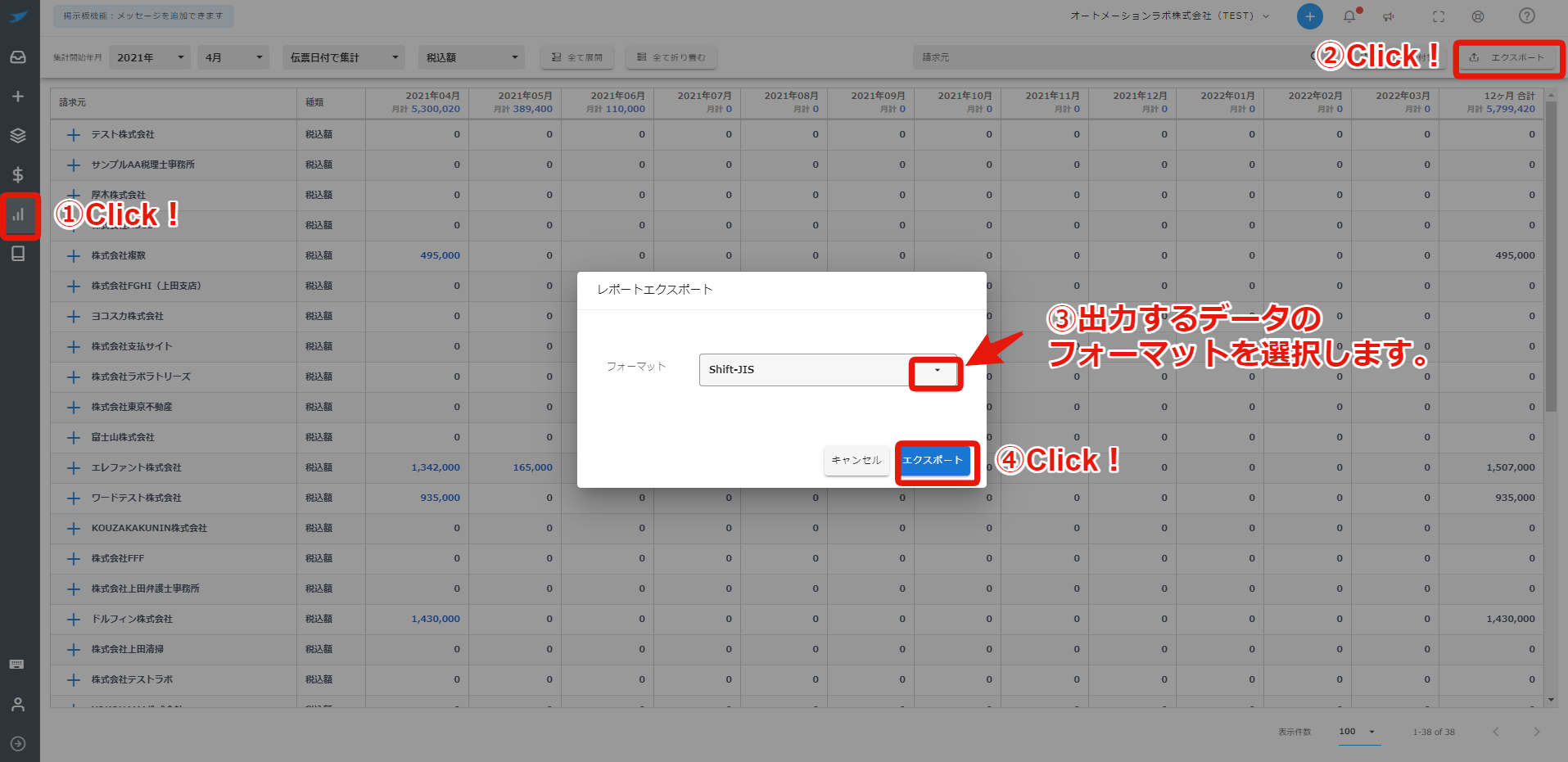Viewport: 1568px width, 762px height.
Task: Open the question mark help icon
Action: pyautogui.click(x=1526, y=16)
